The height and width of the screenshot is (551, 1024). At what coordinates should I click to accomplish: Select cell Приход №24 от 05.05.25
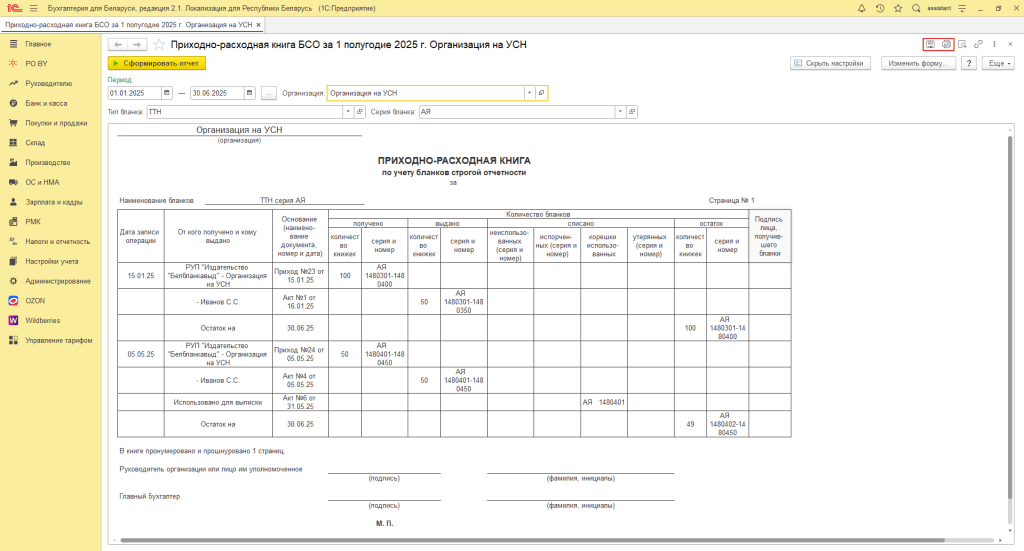tap(300, 354)
